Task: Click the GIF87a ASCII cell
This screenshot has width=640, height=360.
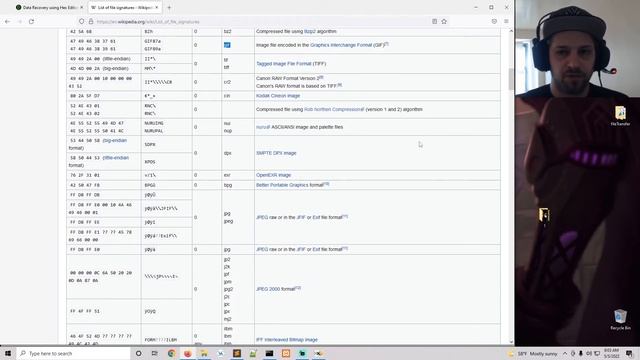Action: point(153,41)
